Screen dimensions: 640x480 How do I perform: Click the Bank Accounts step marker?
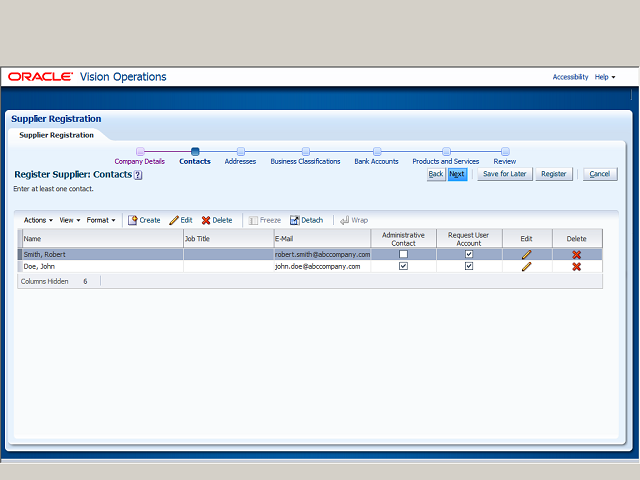click(x=377, y=151)
